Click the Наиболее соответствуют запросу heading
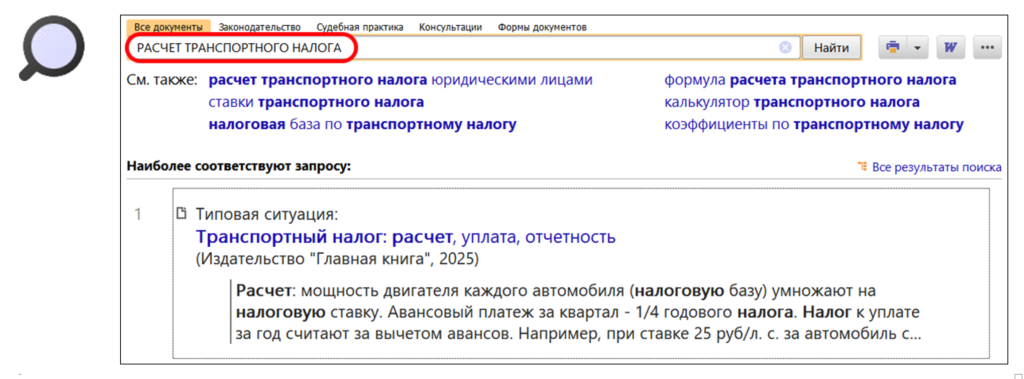 (239, 166)
